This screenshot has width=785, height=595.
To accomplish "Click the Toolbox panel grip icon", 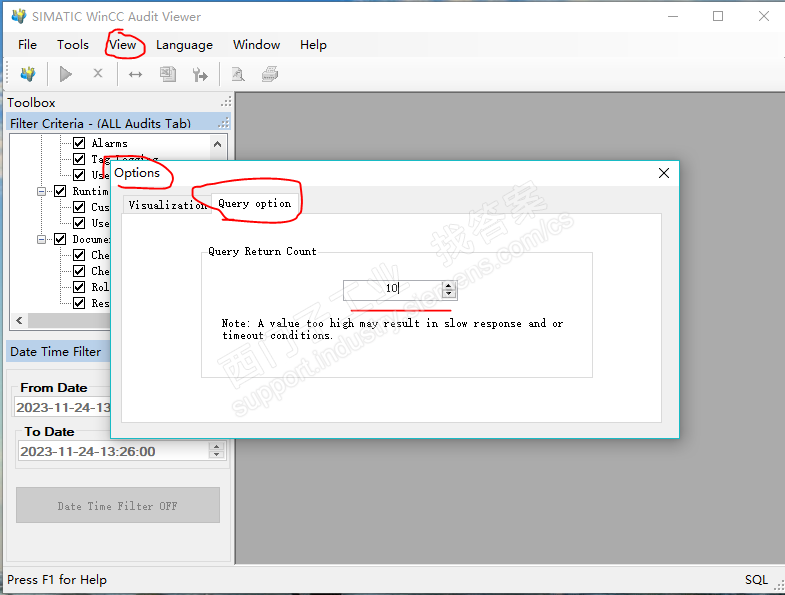I will tap(226, 102).
